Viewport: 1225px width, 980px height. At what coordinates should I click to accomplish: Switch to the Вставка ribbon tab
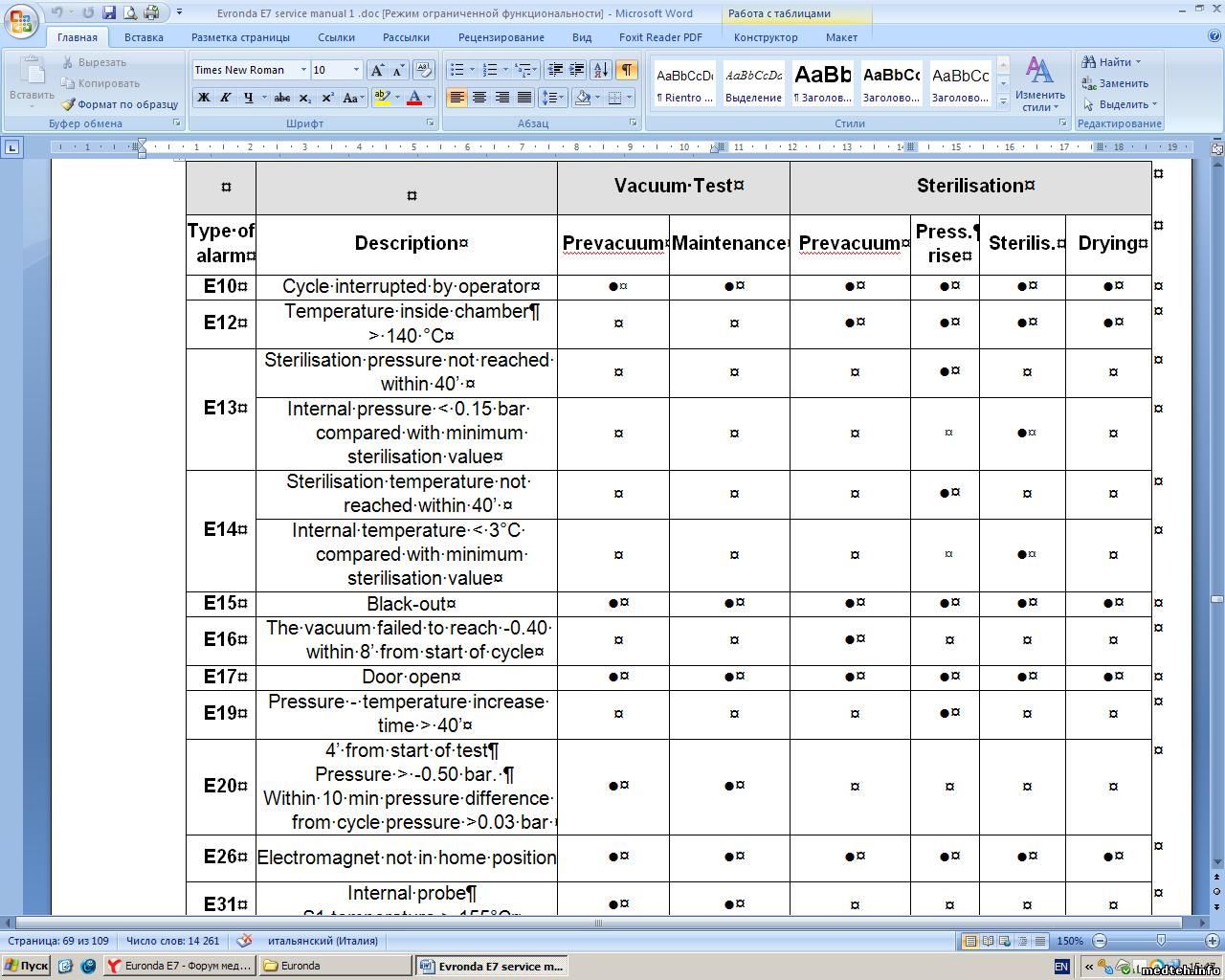coord(144,37)
